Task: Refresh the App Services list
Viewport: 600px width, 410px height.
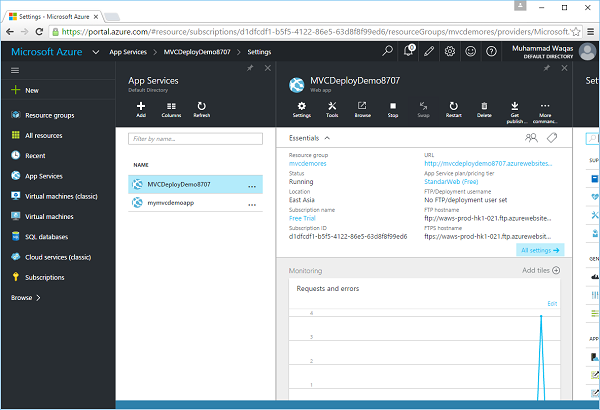Action: coord(202,106)
